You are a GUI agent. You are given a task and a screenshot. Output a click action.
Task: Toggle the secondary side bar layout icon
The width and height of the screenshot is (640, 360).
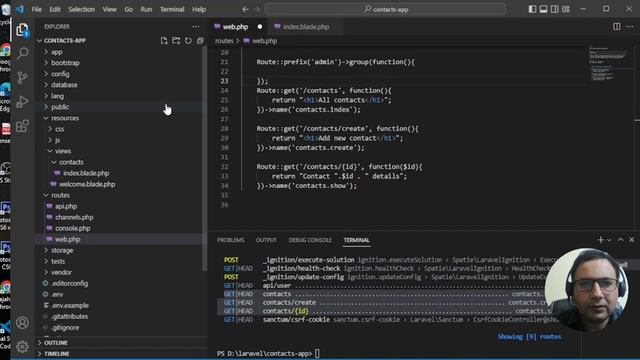(x=554, y=9)
